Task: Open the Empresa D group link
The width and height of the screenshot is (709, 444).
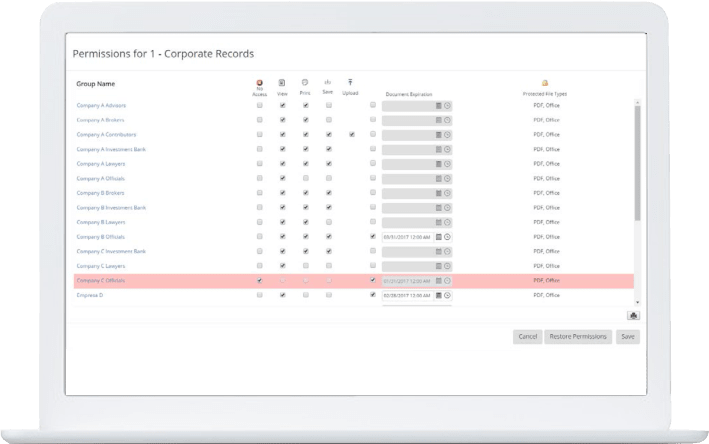Action: 90,295
